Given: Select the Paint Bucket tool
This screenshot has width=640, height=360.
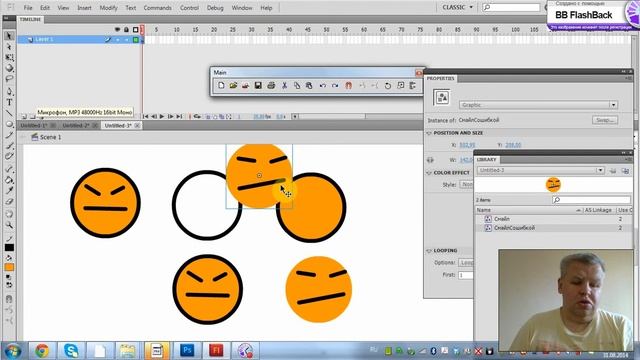Looking at the screenshot, I should [9, 180].
